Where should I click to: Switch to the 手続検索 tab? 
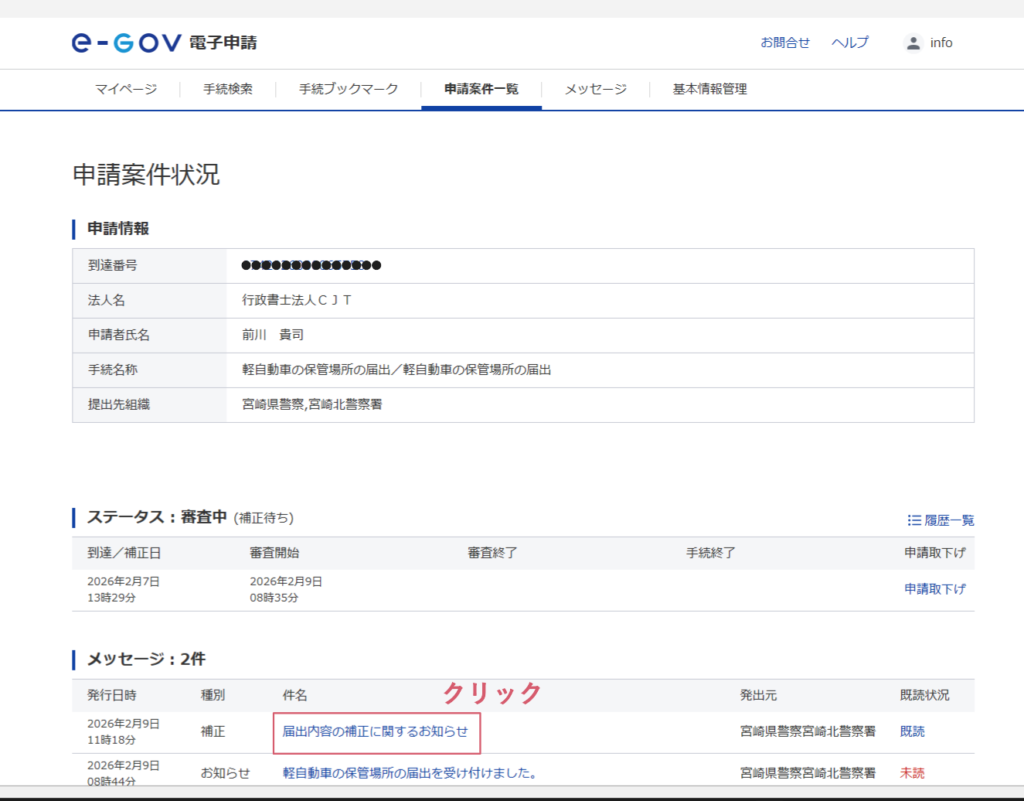pos(228,89)
